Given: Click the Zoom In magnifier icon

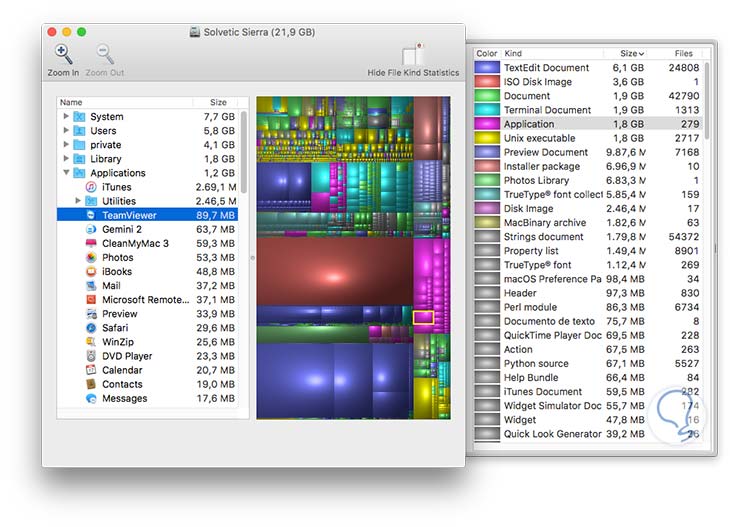Looking at the screenshot, I should 62,55.
